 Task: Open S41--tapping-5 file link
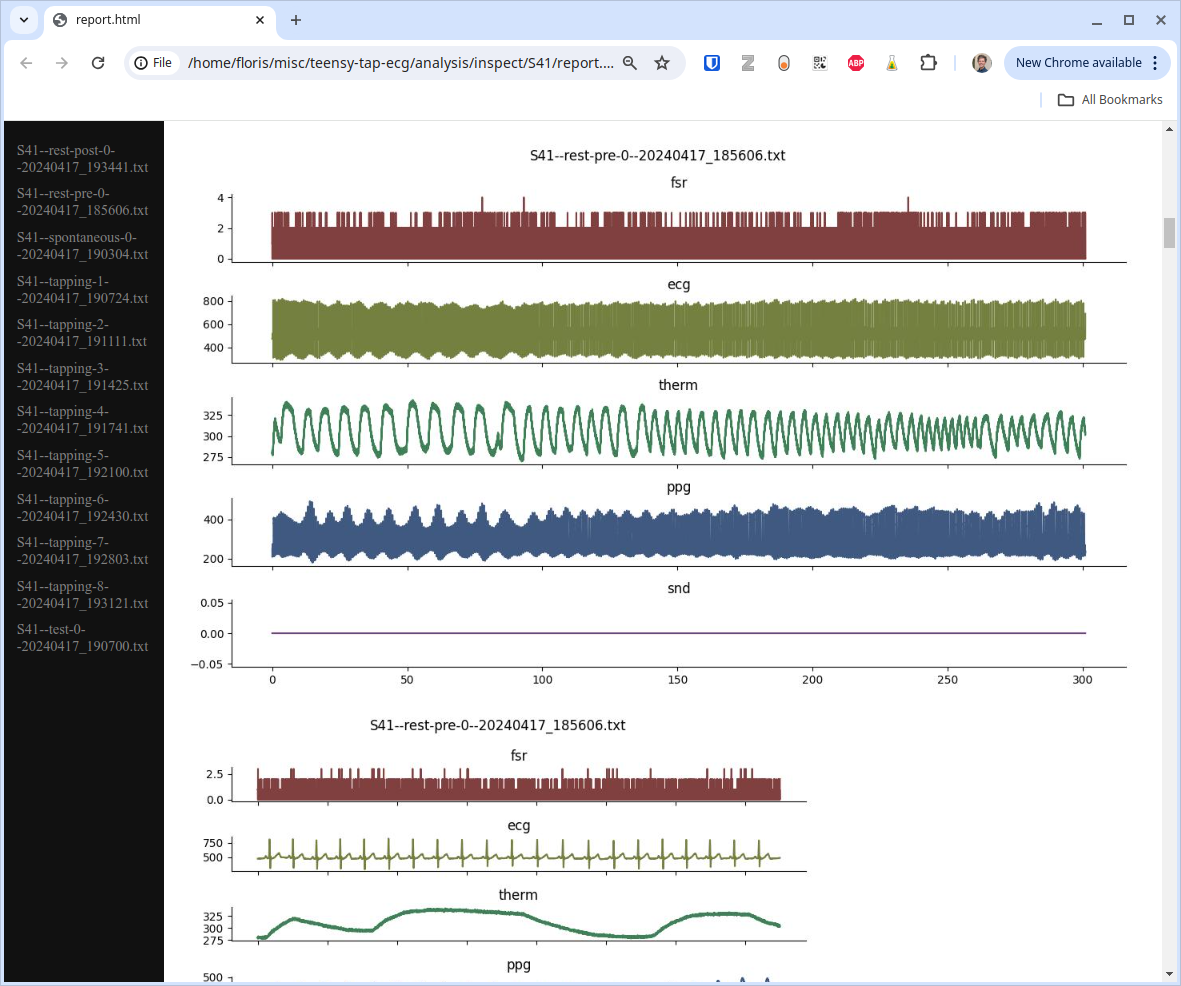click(82, 463)
